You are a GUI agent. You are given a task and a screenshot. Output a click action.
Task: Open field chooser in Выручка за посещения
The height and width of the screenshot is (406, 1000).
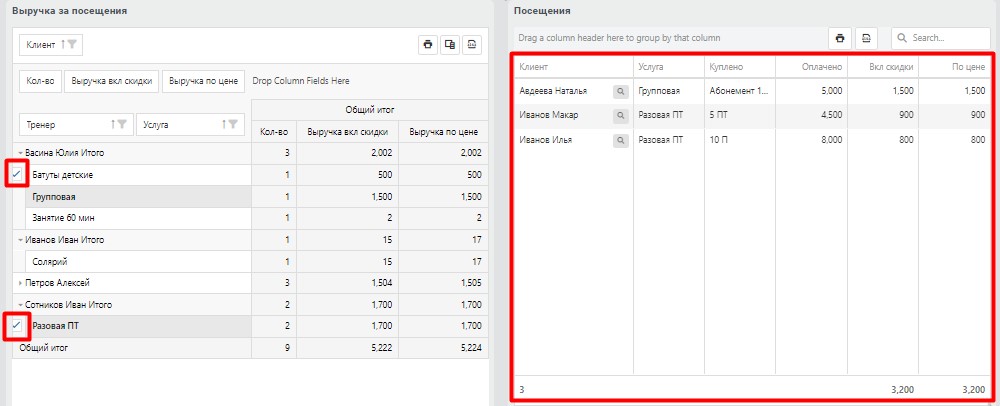point(450,45)
